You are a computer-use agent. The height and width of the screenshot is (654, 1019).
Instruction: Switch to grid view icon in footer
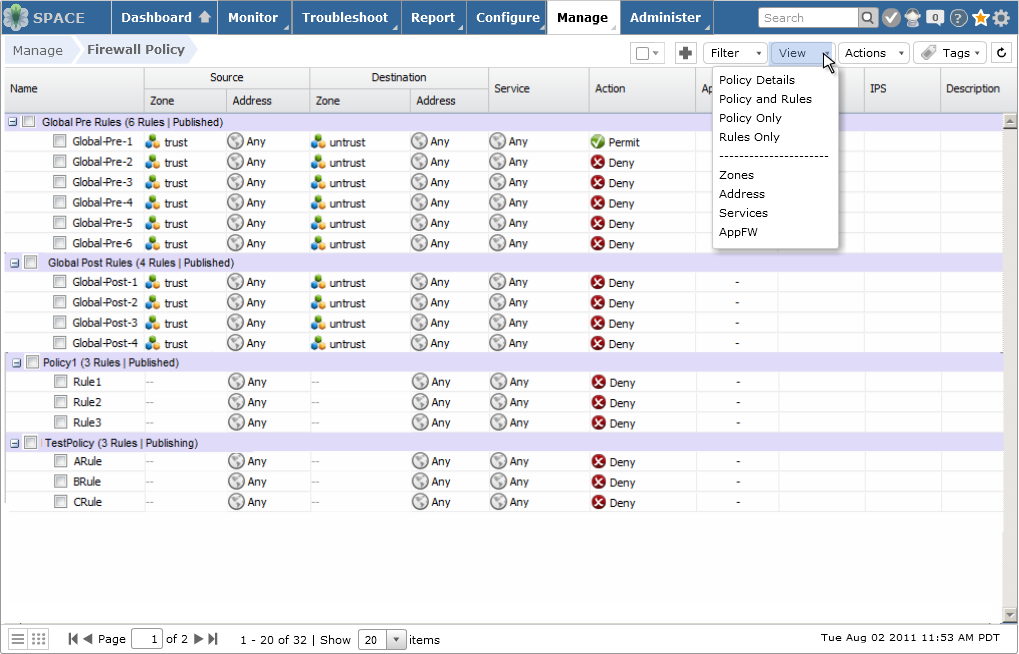tap(38, 639)
